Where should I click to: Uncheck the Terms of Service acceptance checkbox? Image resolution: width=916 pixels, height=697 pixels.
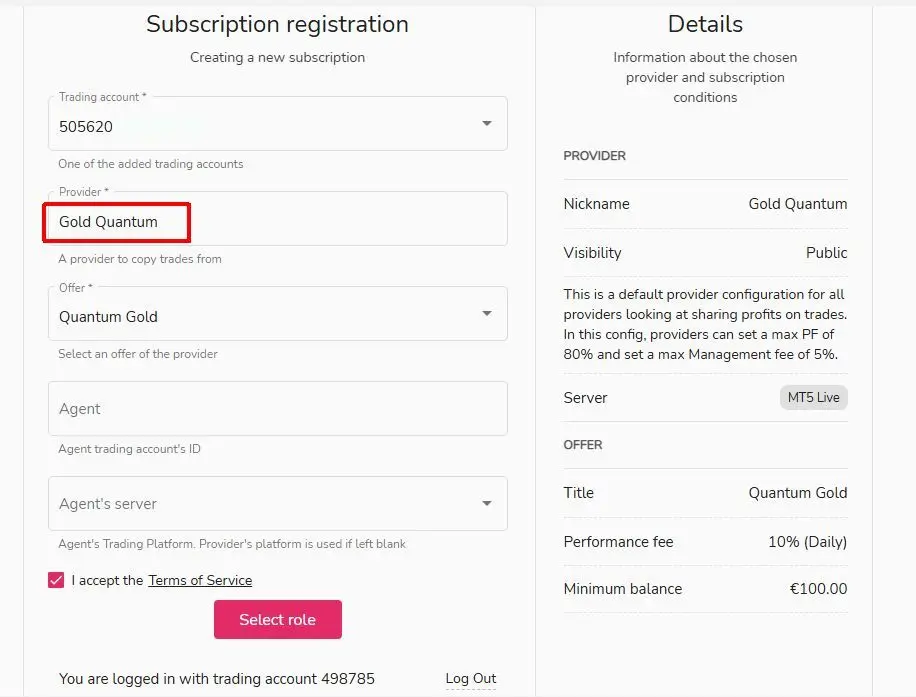click(55, 580)
